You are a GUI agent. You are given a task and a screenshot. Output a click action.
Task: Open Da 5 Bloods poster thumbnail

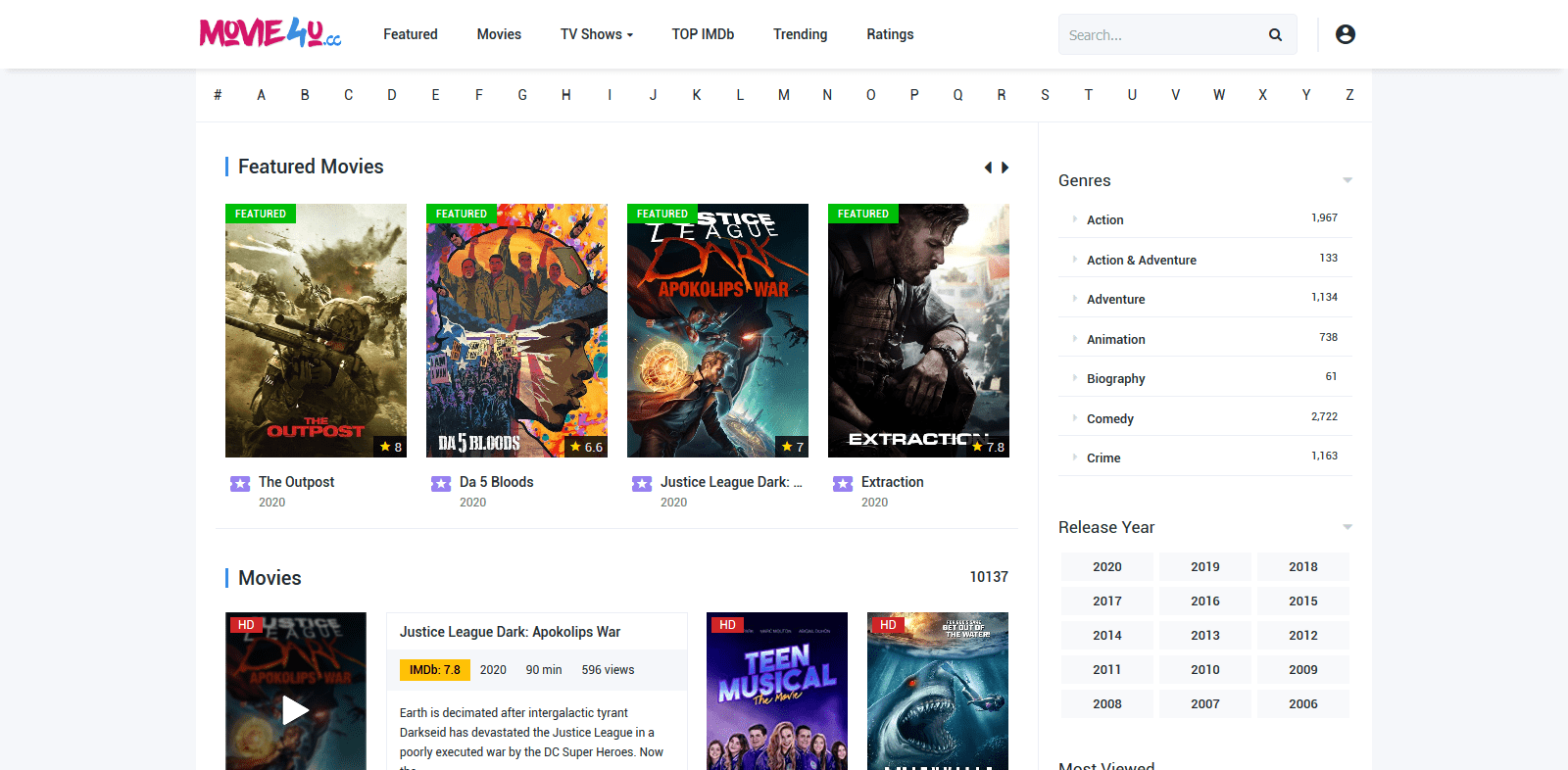coord(516,330)
